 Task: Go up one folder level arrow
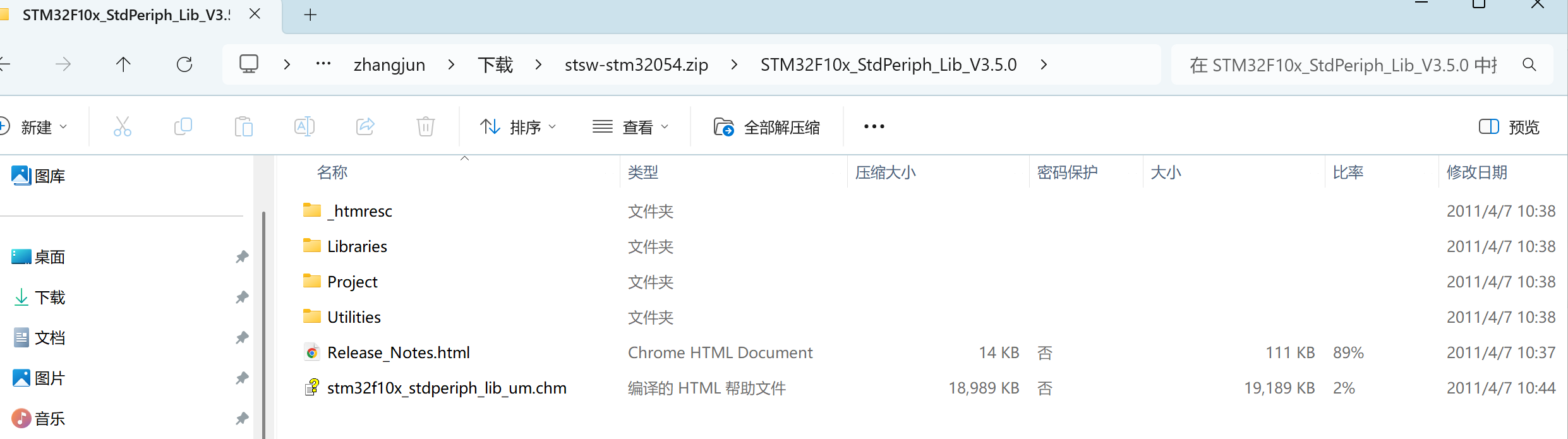click(123, 64)
